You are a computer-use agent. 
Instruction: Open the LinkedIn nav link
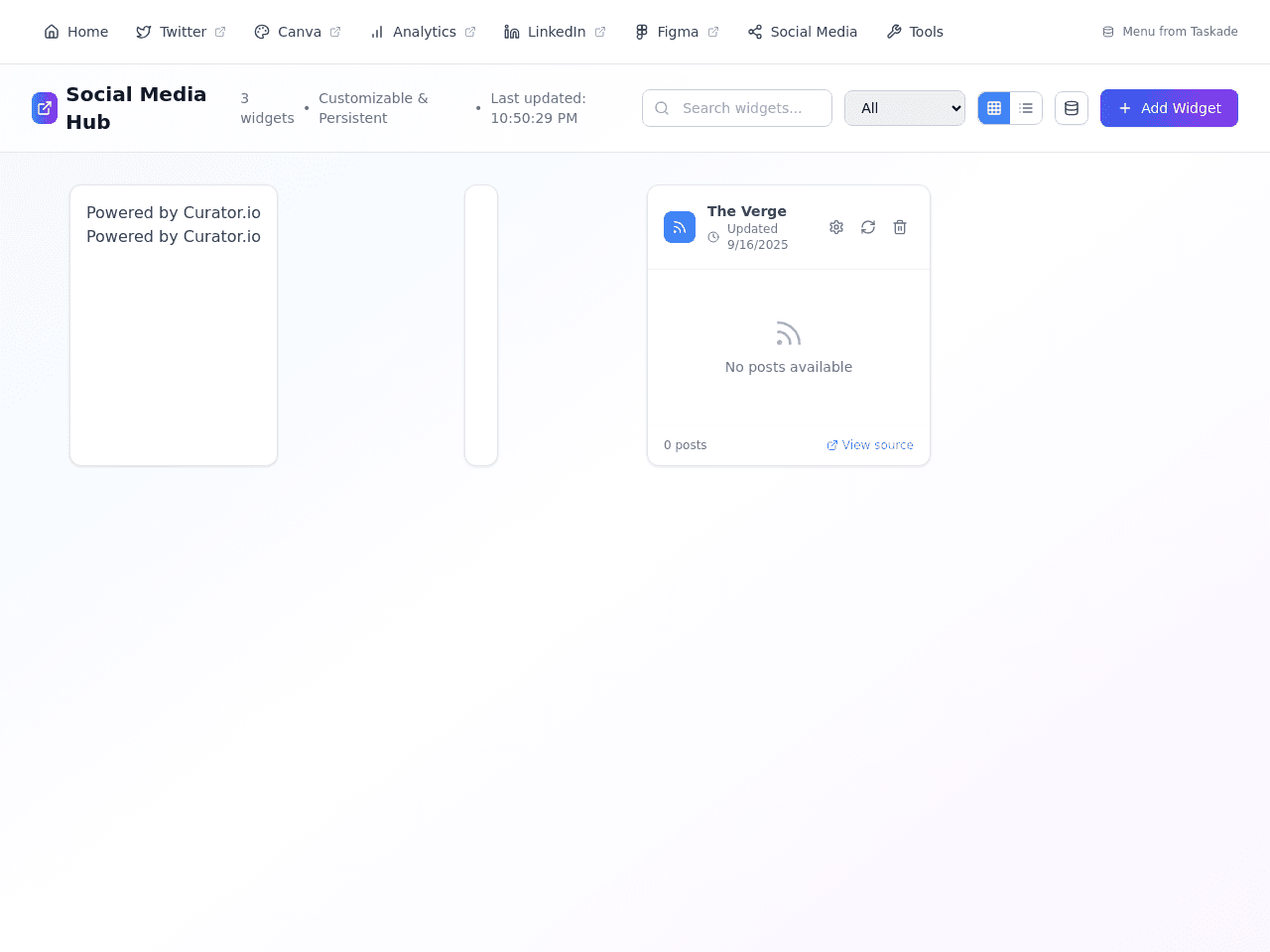[x=555, y=32]
